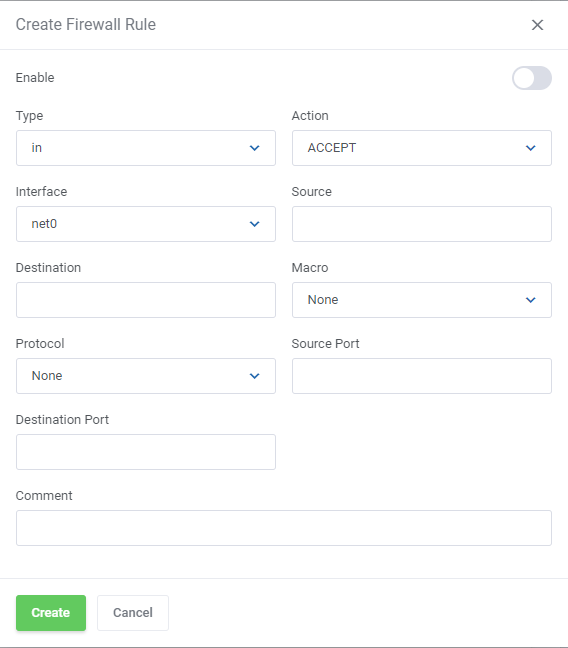This screenshot has height=648, width=568.
Task: Open the Interface dropdown showing net0
Action: 146,224
